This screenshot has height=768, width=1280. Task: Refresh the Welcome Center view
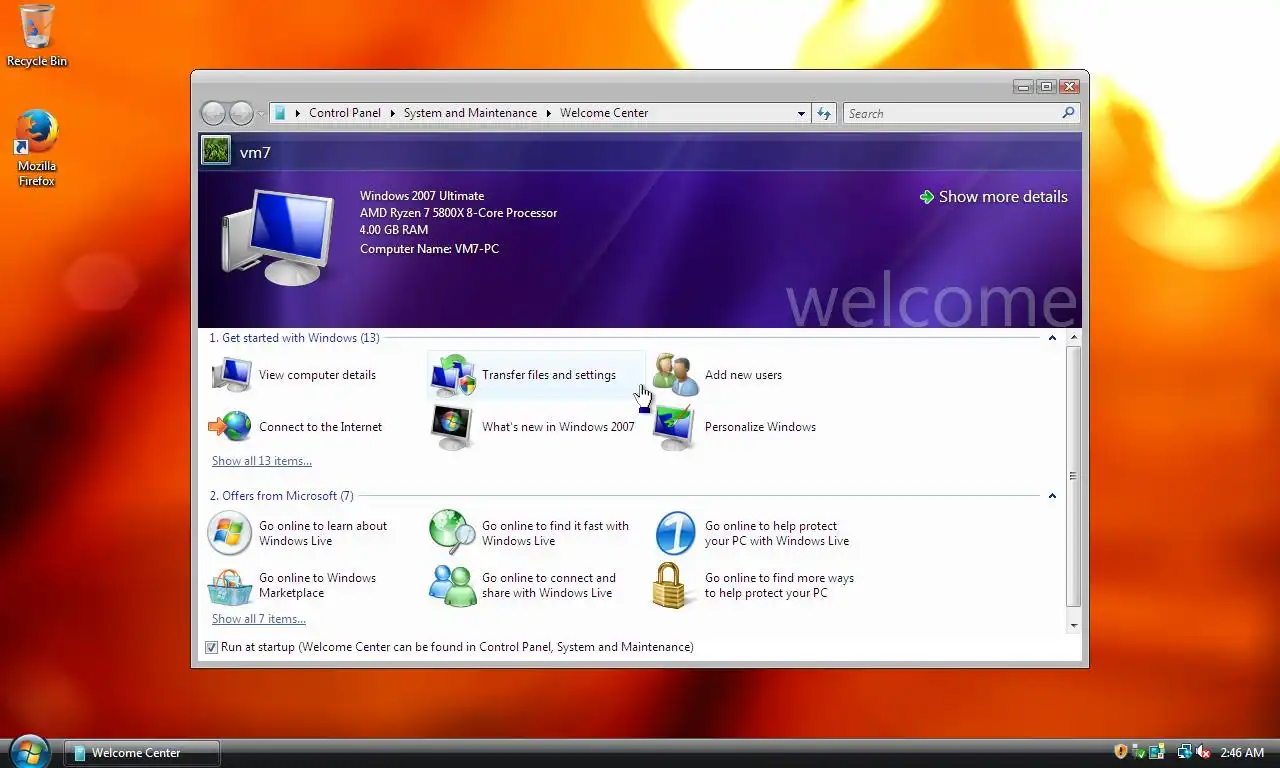click(824, 113)
